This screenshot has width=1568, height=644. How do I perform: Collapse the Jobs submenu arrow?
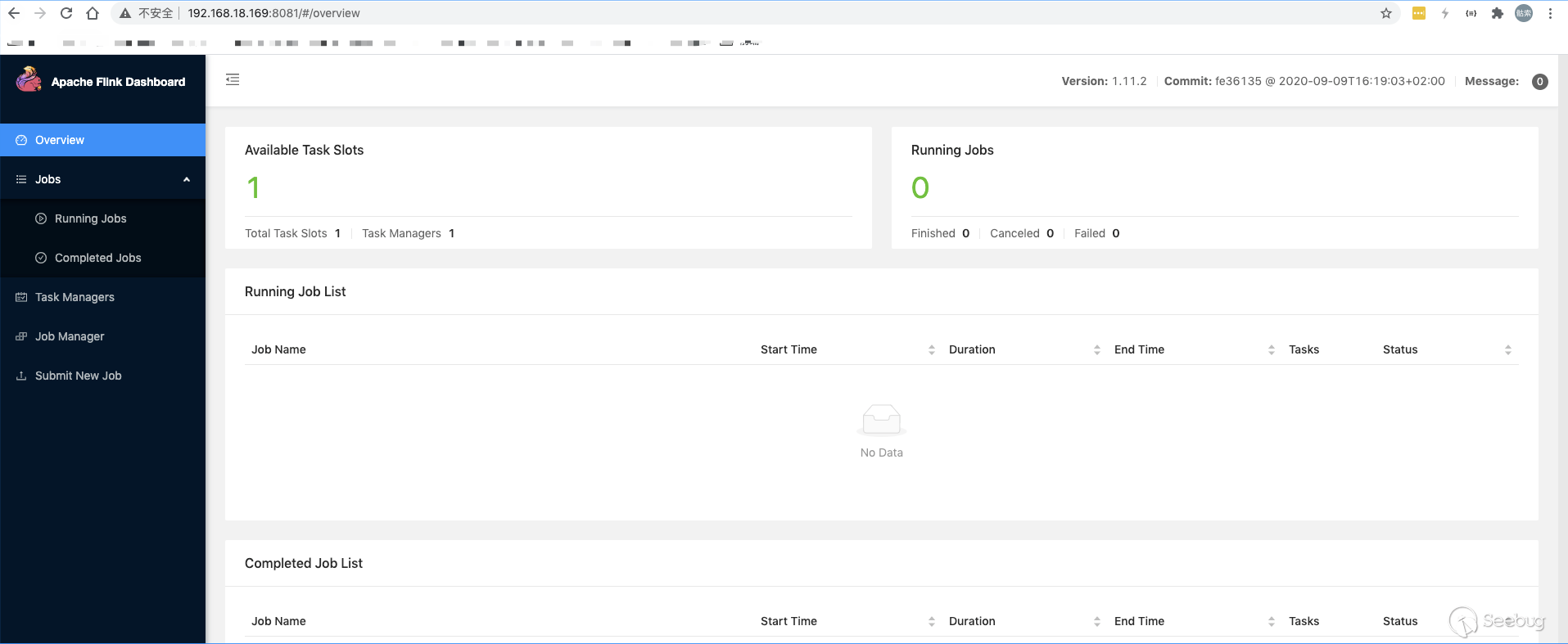187,179
